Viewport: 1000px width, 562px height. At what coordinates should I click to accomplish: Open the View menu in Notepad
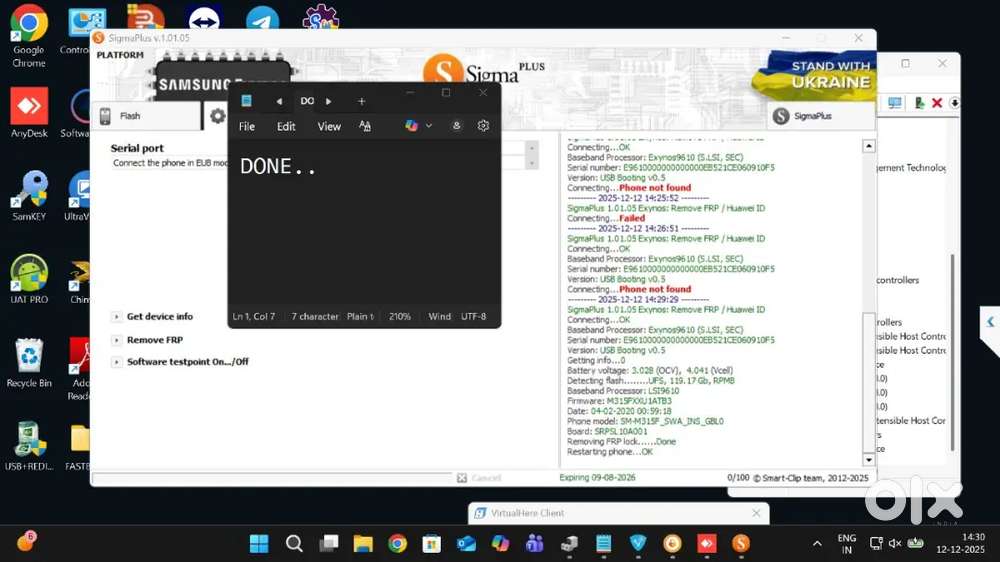pyautogui.click(x=329, y=126)
